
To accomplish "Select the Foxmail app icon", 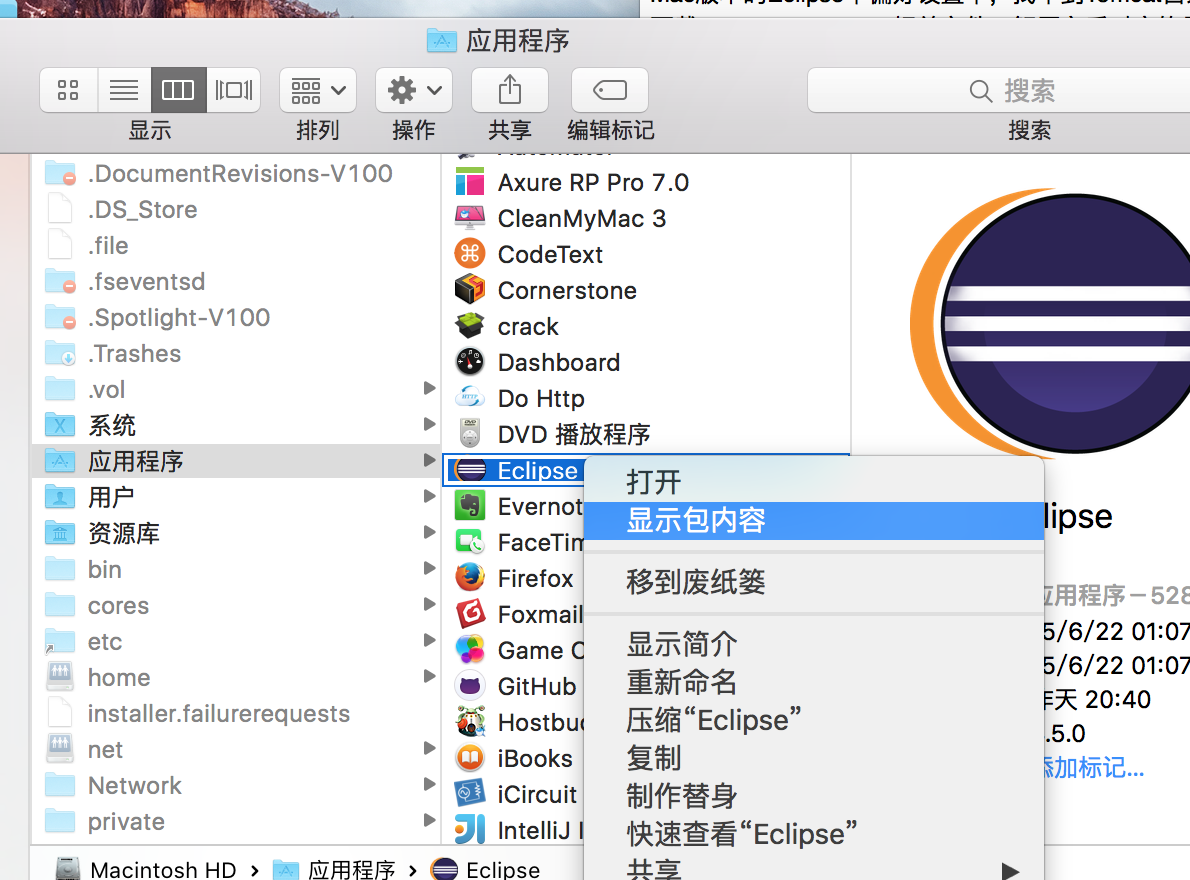I will click(470, 614).
